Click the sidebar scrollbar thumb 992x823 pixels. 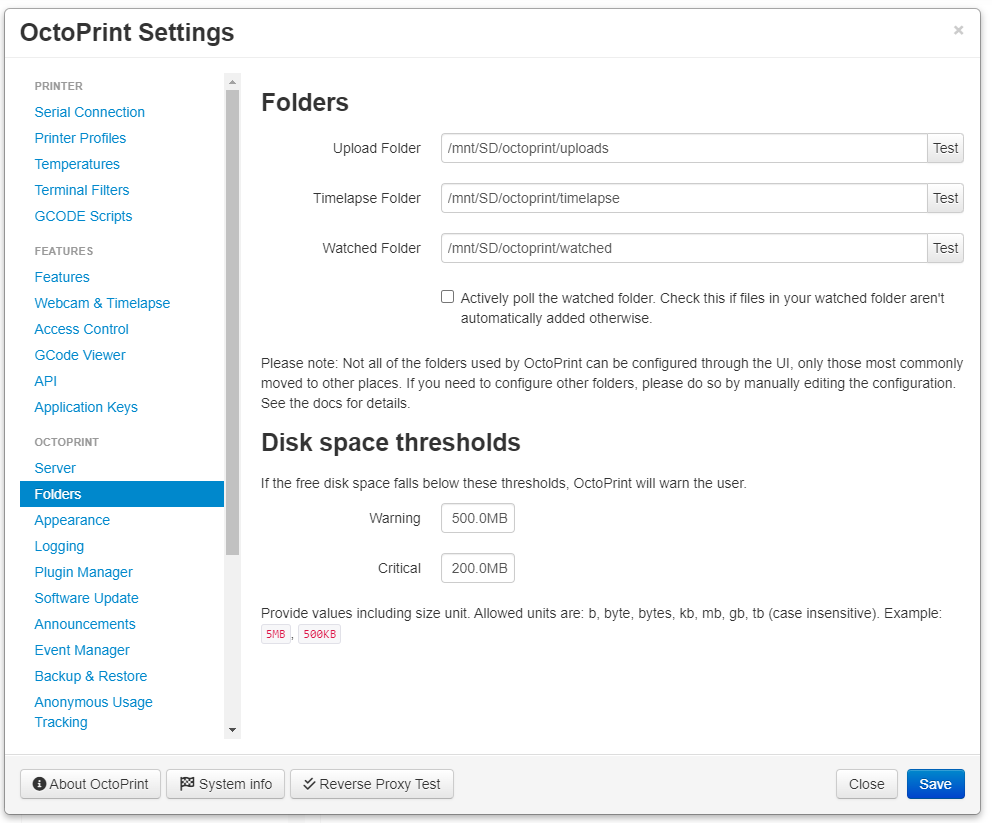click(x=232, y=322)
